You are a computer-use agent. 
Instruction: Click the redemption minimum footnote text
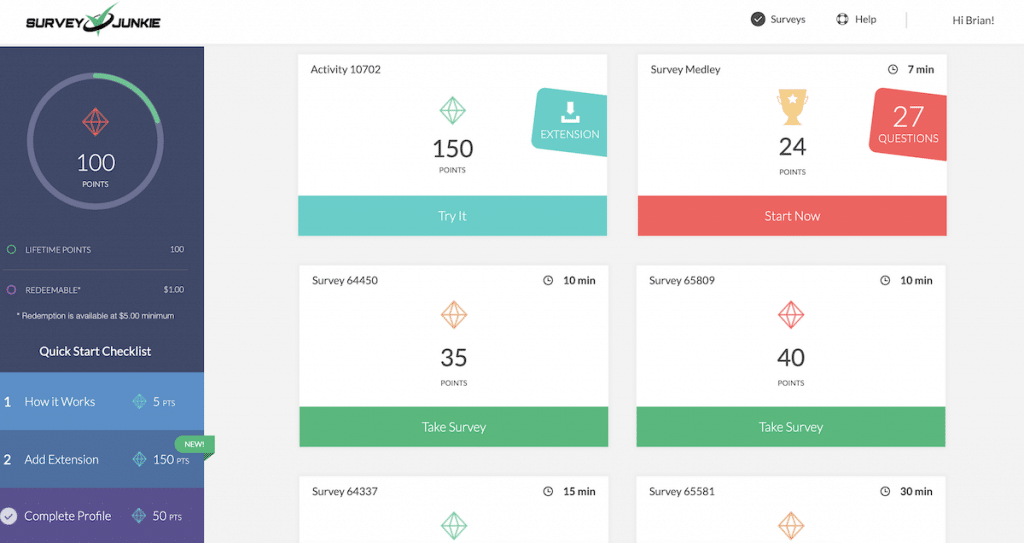tap(95, 316)
